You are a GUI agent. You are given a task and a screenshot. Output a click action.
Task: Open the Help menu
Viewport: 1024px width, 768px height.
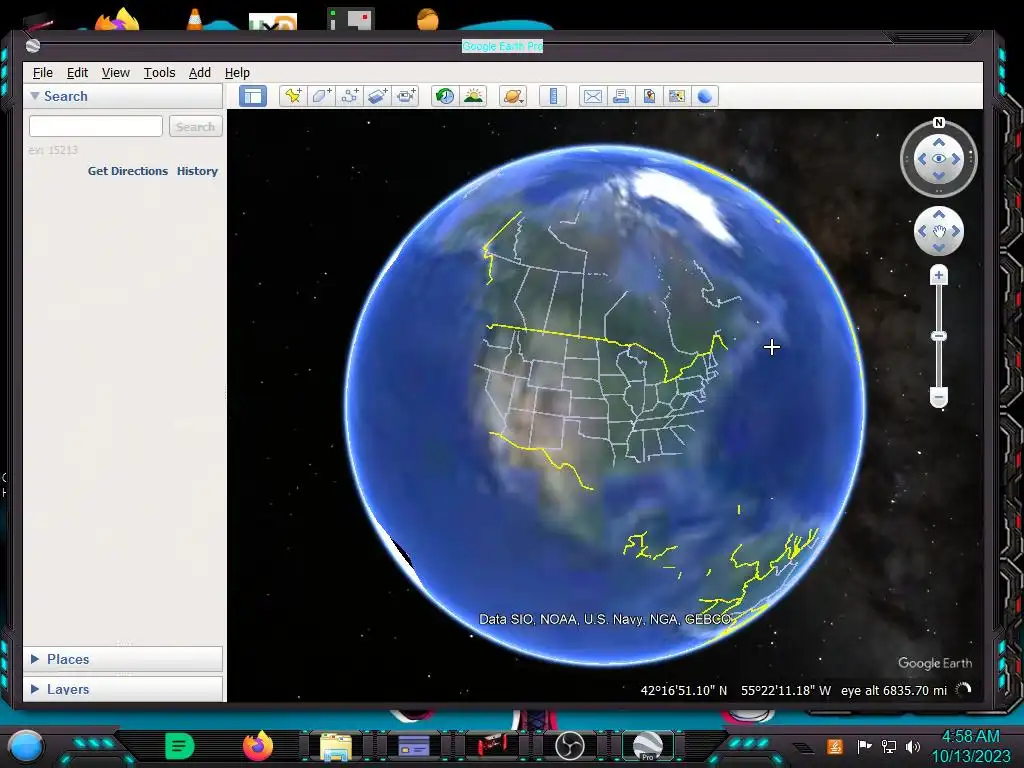tap(237, 72)
